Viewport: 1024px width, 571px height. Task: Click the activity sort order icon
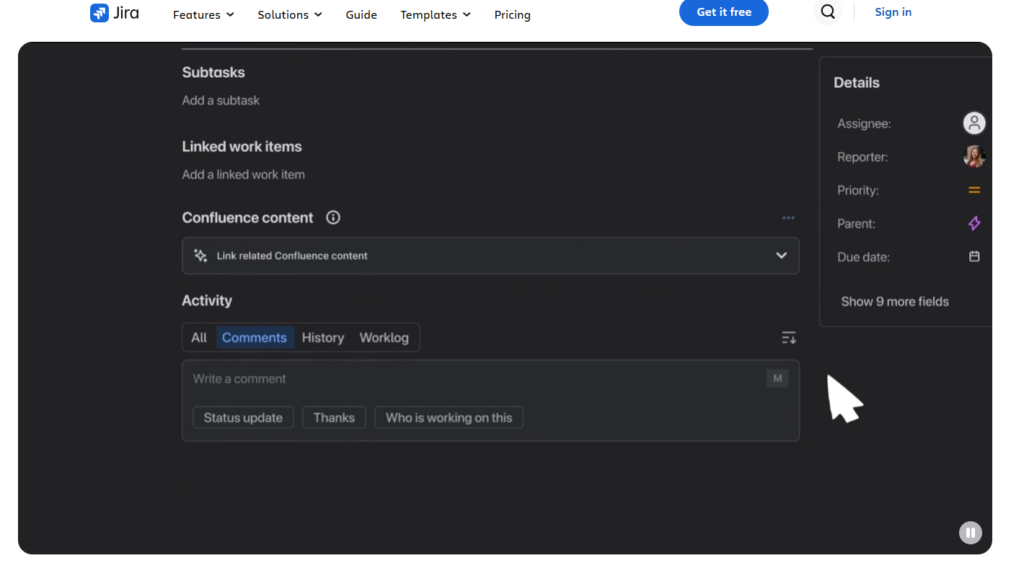point(788,338)
